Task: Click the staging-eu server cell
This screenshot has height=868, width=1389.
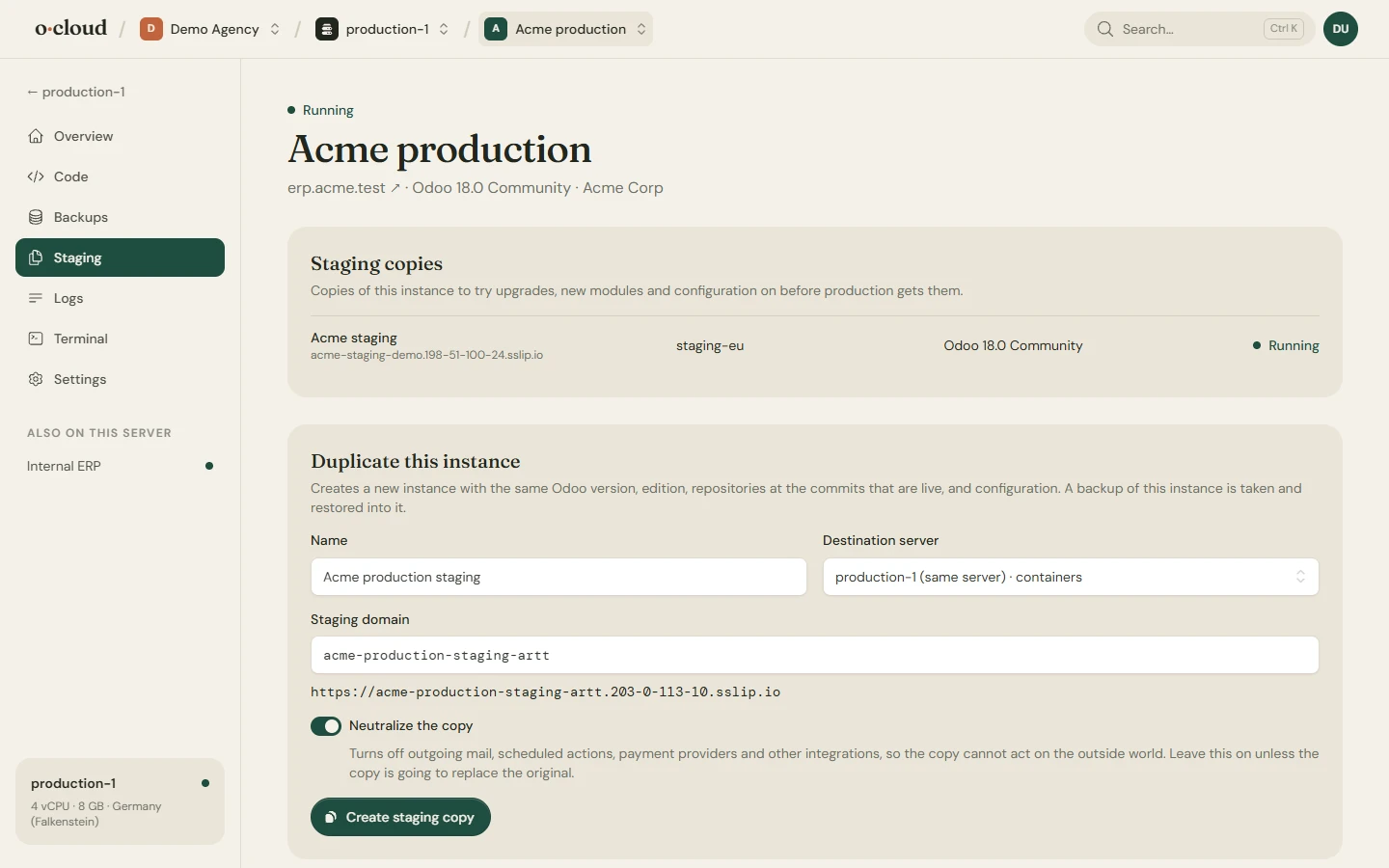Action: [x=710, y=345]
